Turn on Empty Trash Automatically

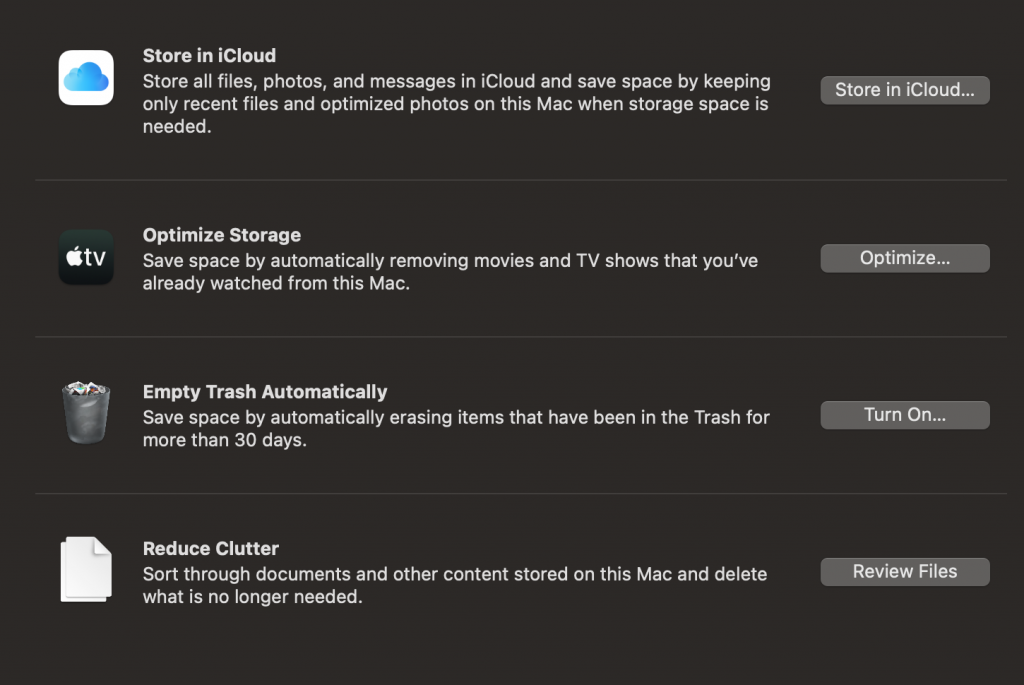904,415
